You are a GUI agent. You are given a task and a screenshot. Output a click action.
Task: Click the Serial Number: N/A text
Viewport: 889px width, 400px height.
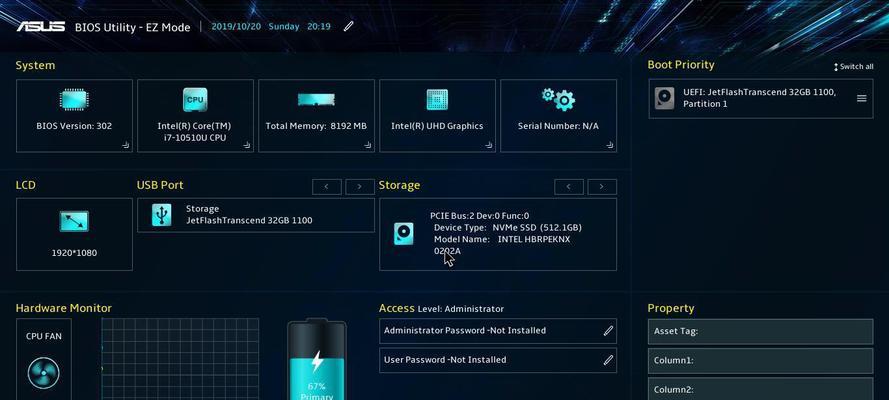click(558, 126)
